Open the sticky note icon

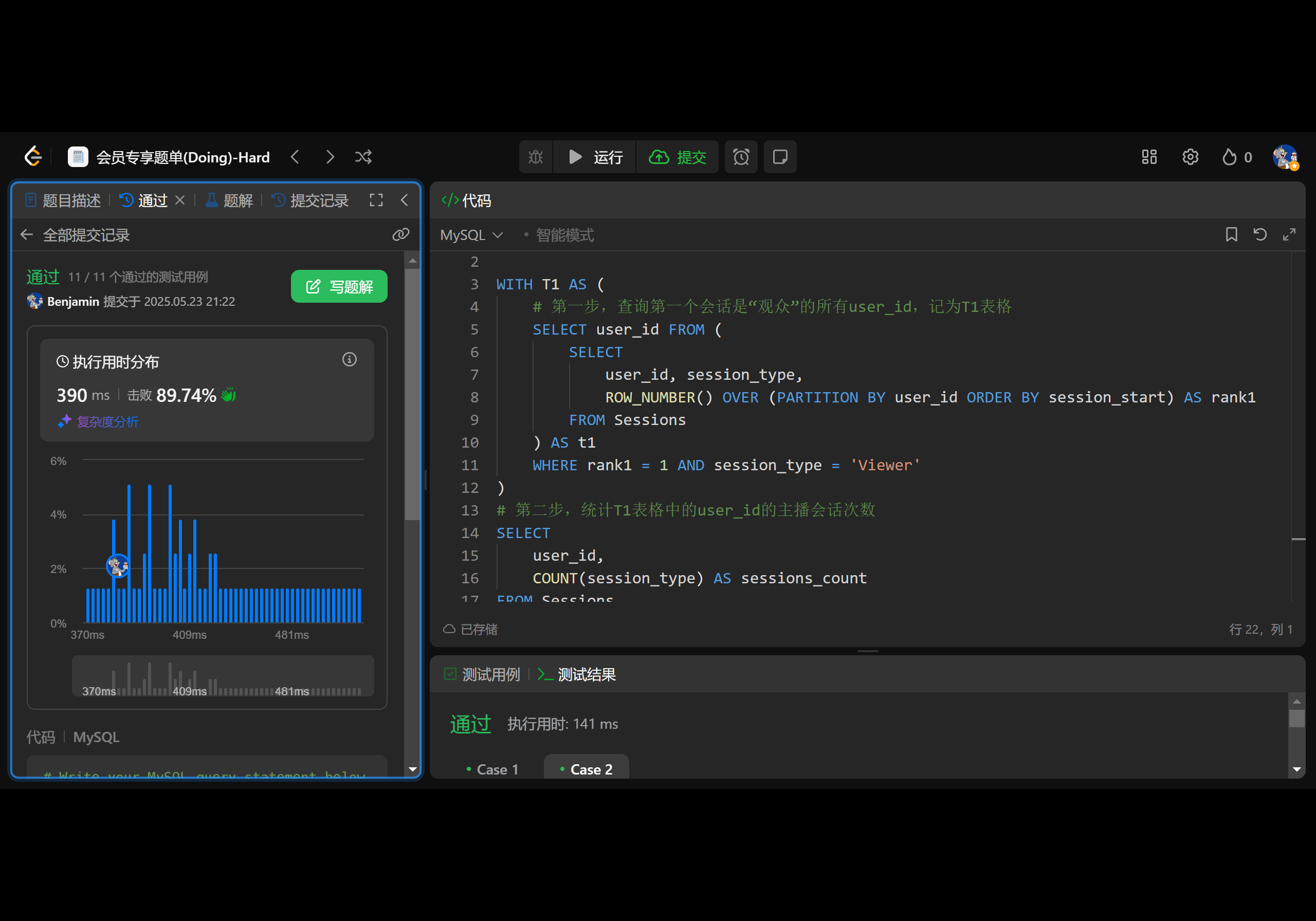[x=779, y=157]
